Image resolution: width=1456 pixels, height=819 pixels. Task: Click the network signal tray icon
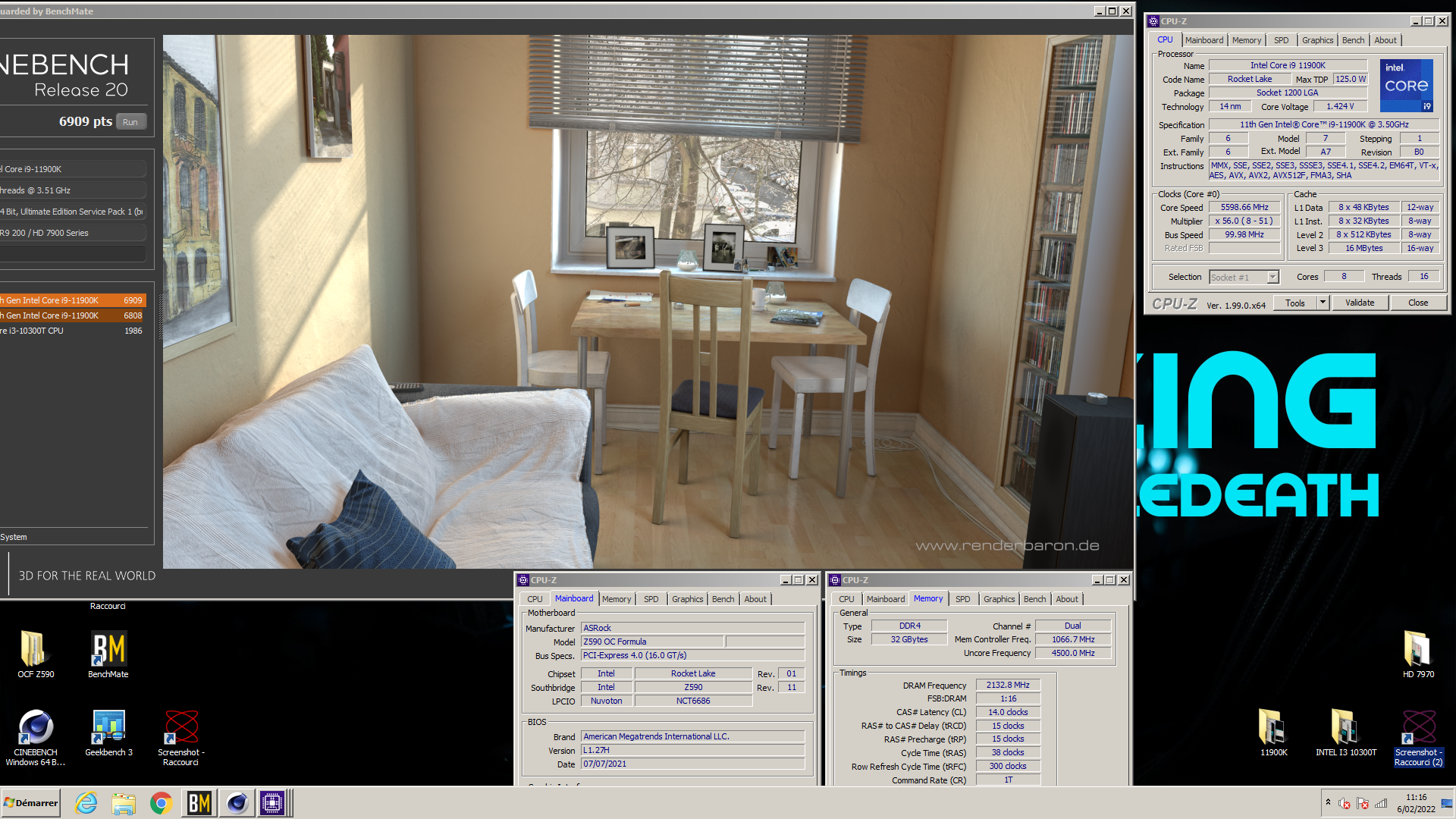coord(1381,804)
